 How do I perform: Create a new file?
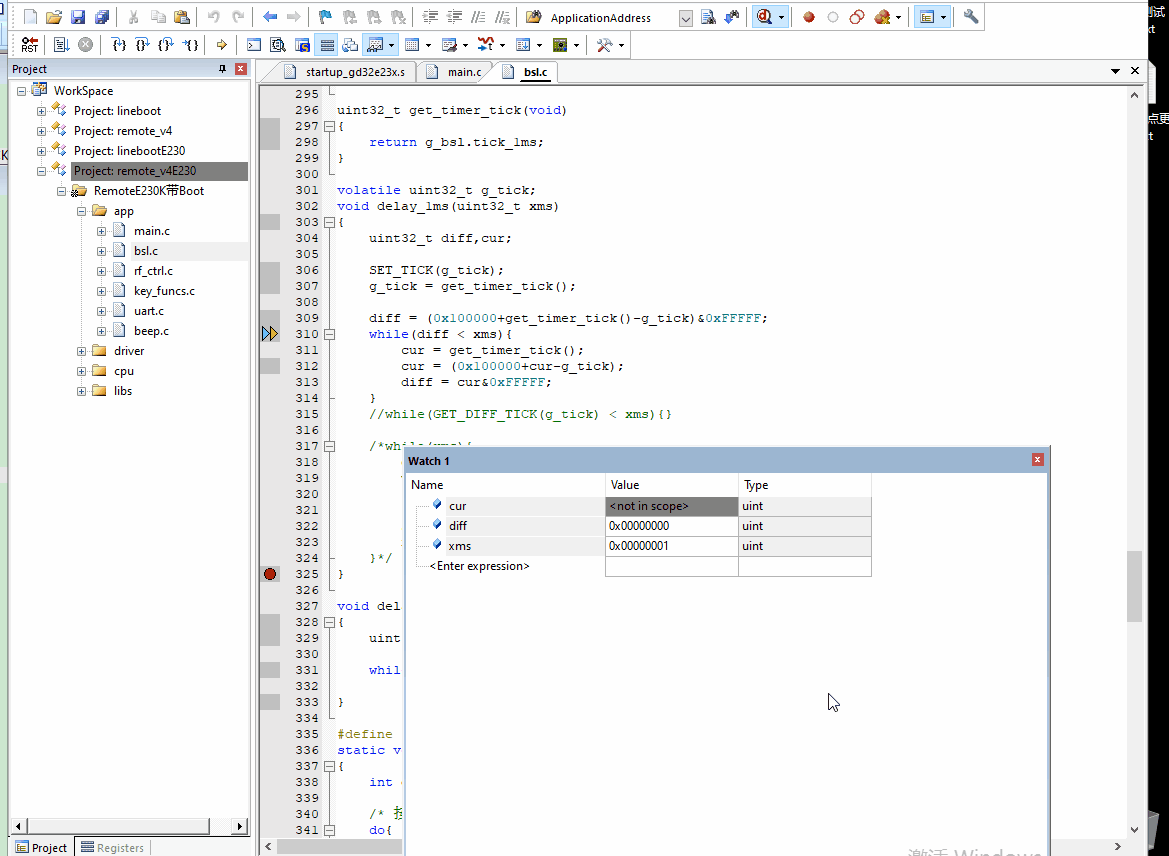coord(31,16)
